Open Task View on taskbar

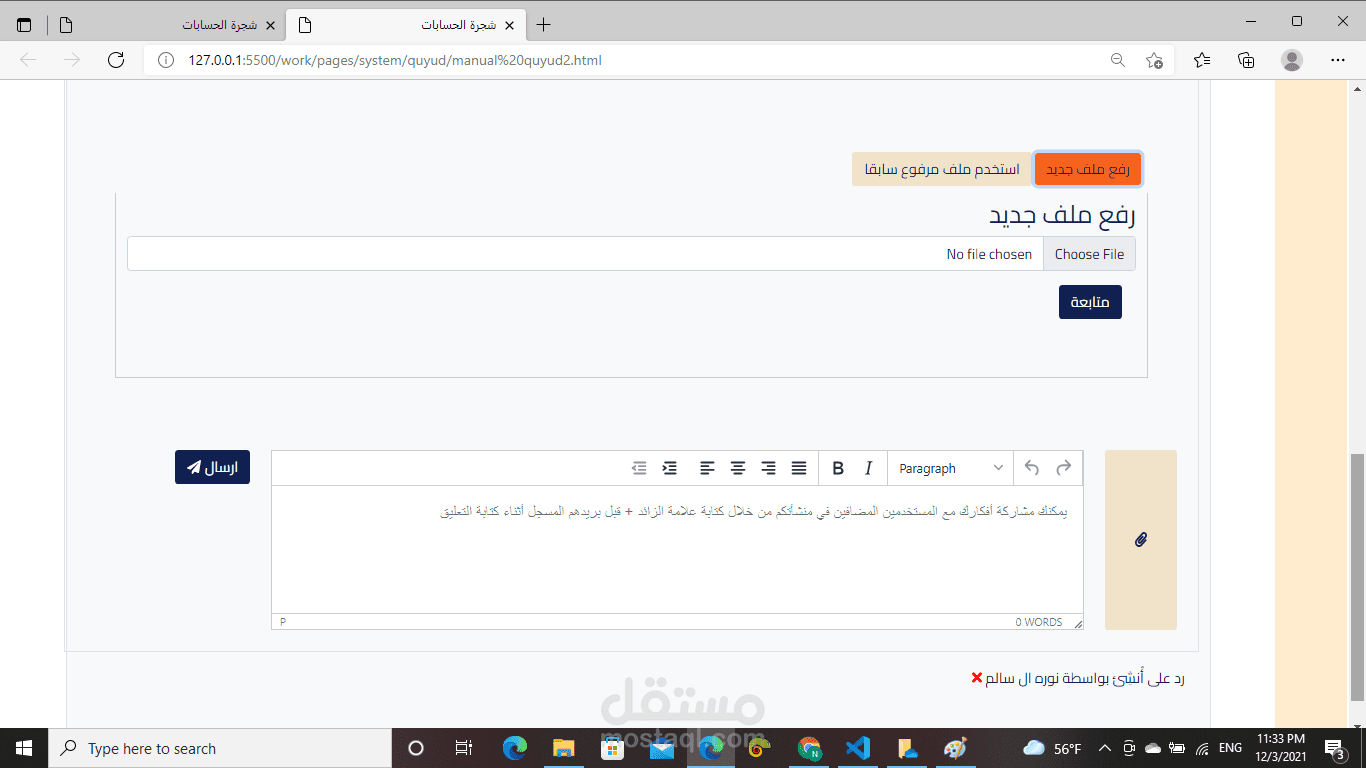pyautogui.click(x=464, y=748)
